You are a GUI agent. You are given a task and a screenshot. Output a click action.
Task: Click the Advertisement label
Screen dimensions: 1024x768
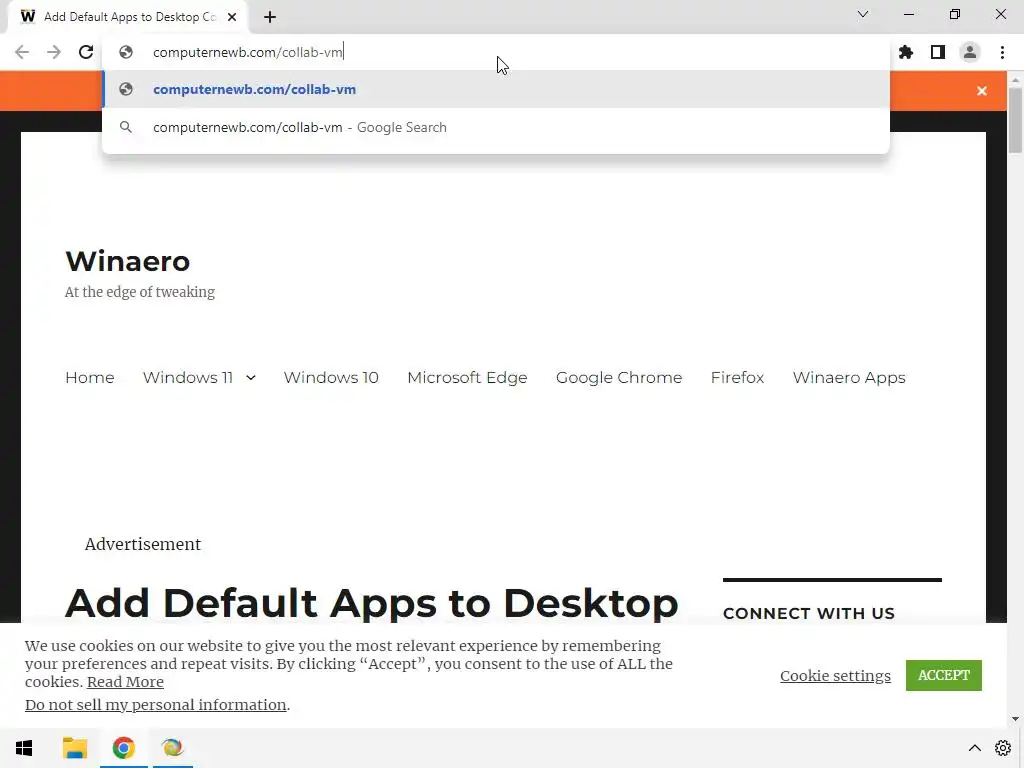pos(142,544)
